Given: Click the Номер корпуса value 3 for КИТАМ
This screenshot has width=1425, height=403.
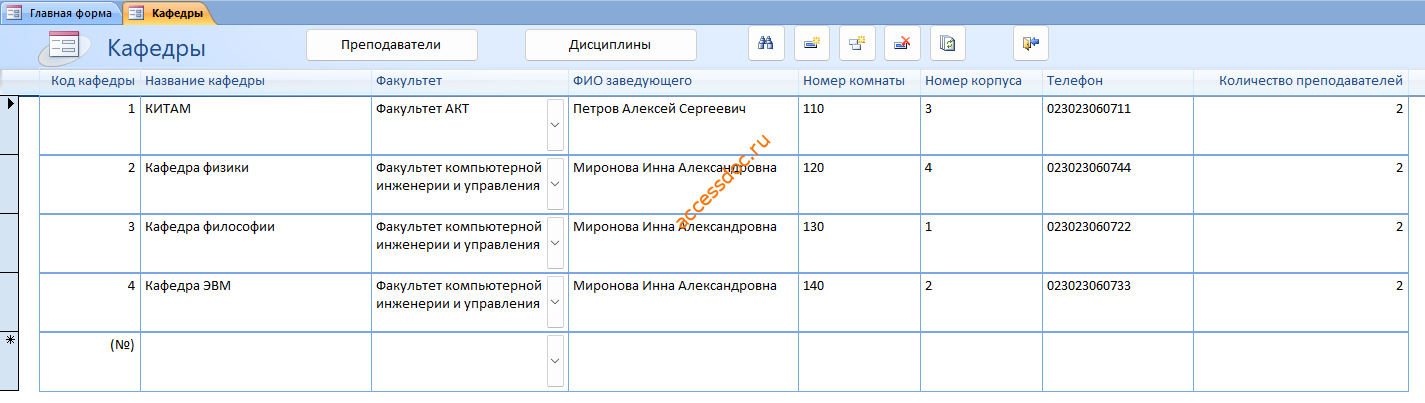Looking at the screenshot, I should click(981, 125).
